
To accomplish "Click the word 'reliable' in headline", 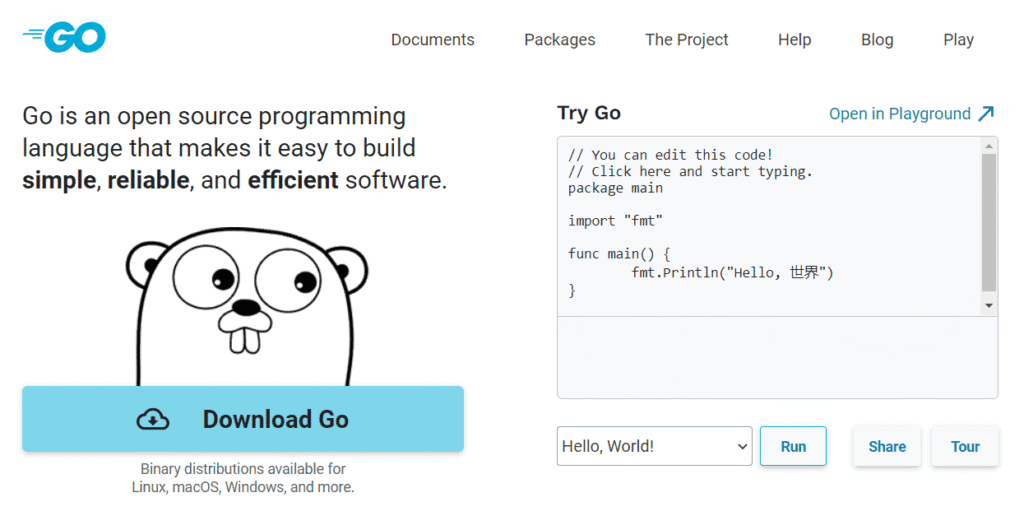I will (x=148, y=180).
